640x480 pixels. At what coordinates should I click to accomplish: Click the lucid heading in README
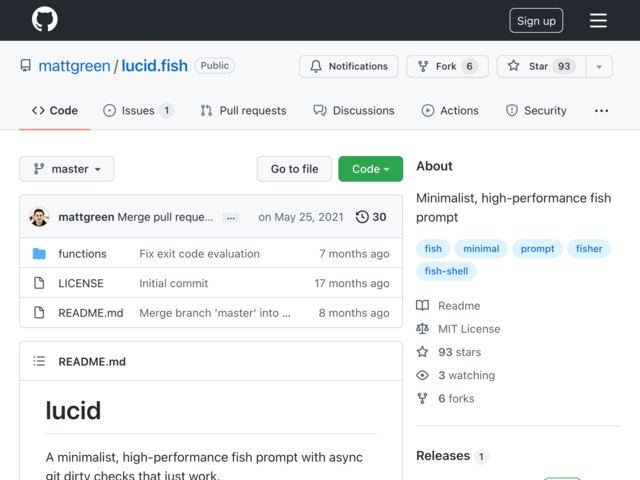pos(73,410)
